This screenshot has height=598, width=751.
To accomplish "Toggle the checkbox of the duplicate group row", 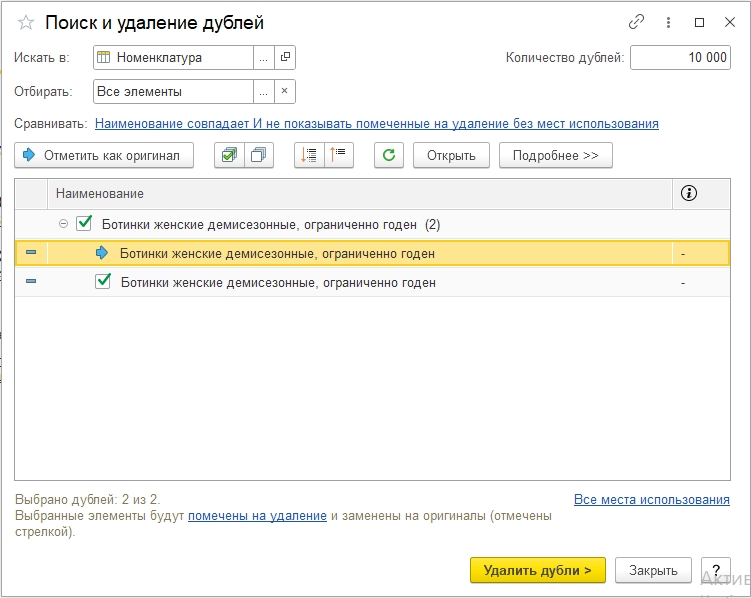I will [85, 224].
